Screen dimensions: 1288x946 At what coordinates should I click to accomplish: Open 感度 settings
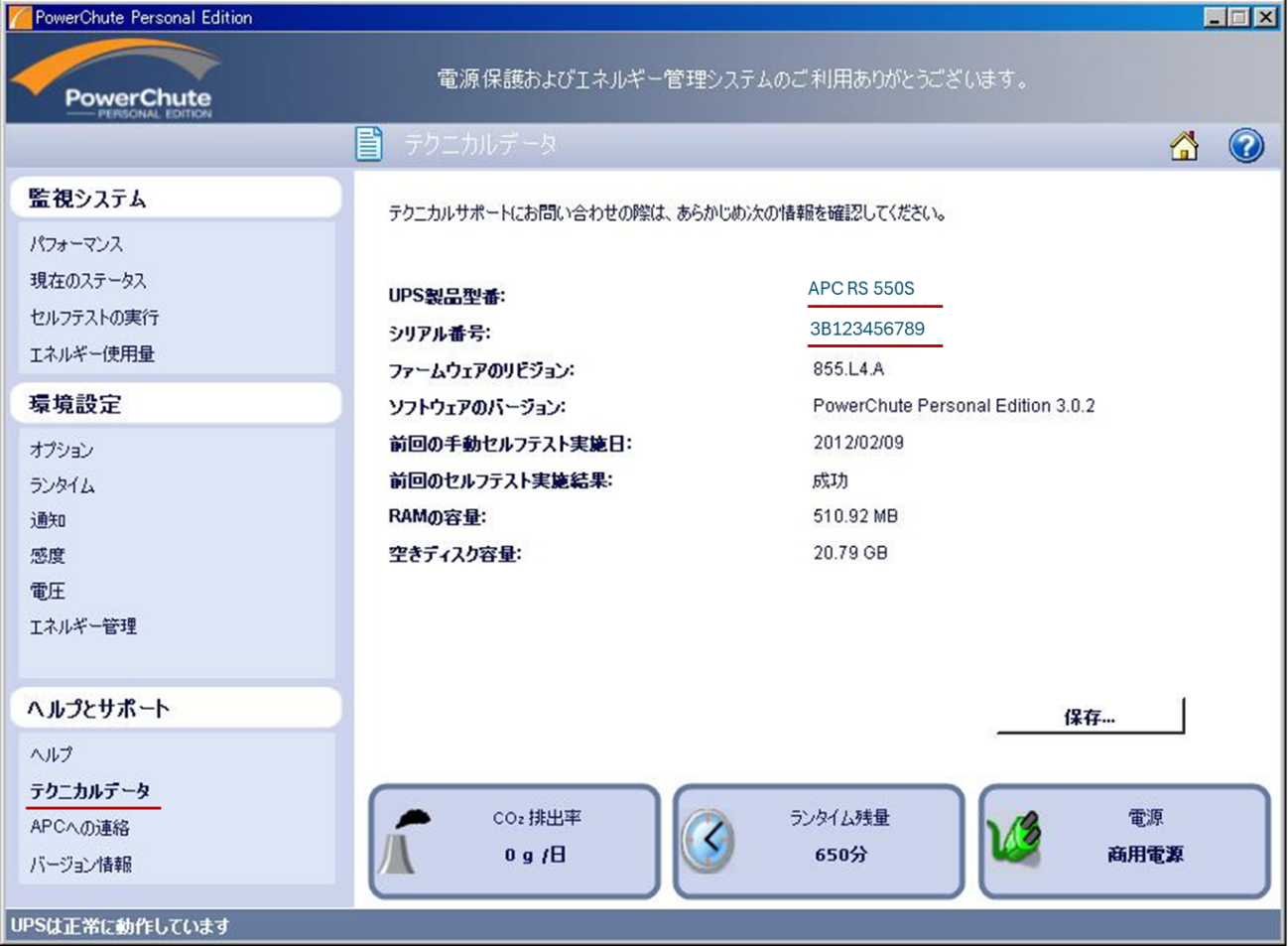click(47, 556)
